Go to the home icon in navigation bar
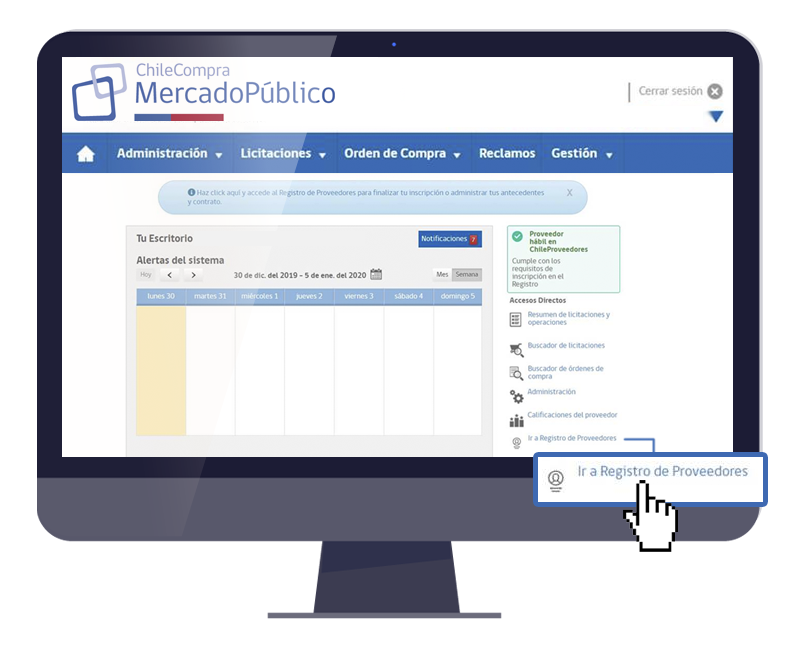 pos(86,154)
